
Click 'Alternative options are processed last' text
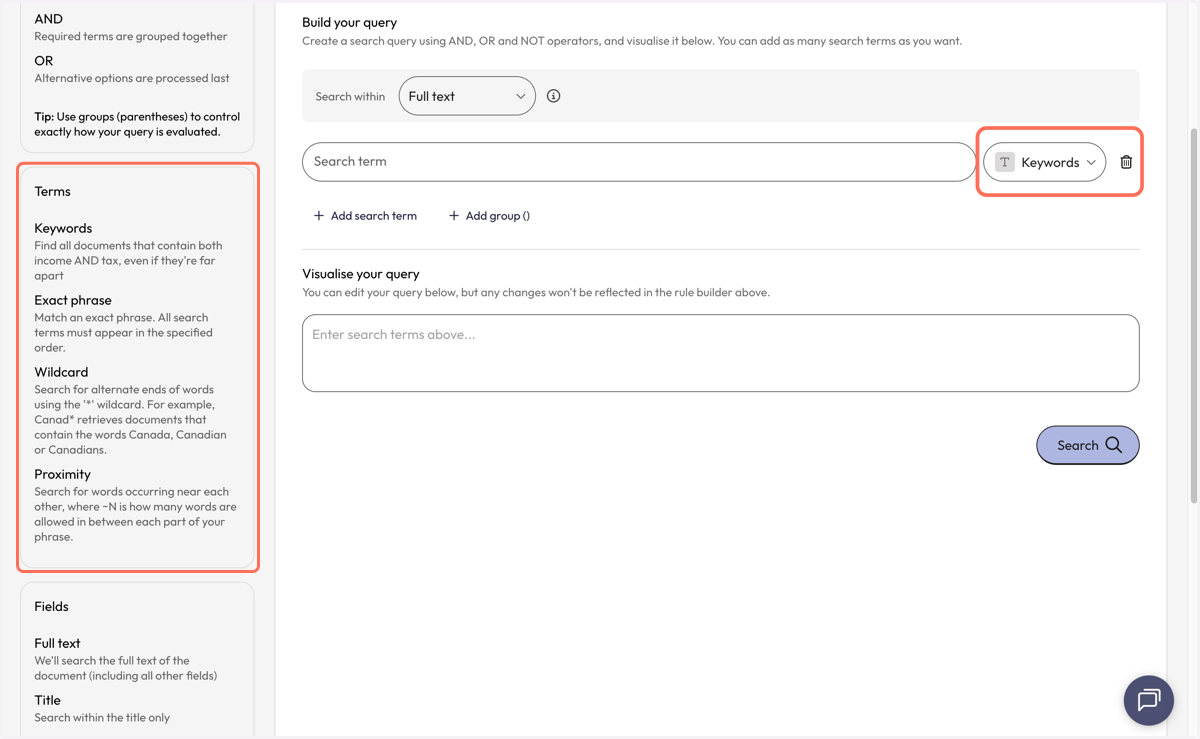(x=132, y=78)
